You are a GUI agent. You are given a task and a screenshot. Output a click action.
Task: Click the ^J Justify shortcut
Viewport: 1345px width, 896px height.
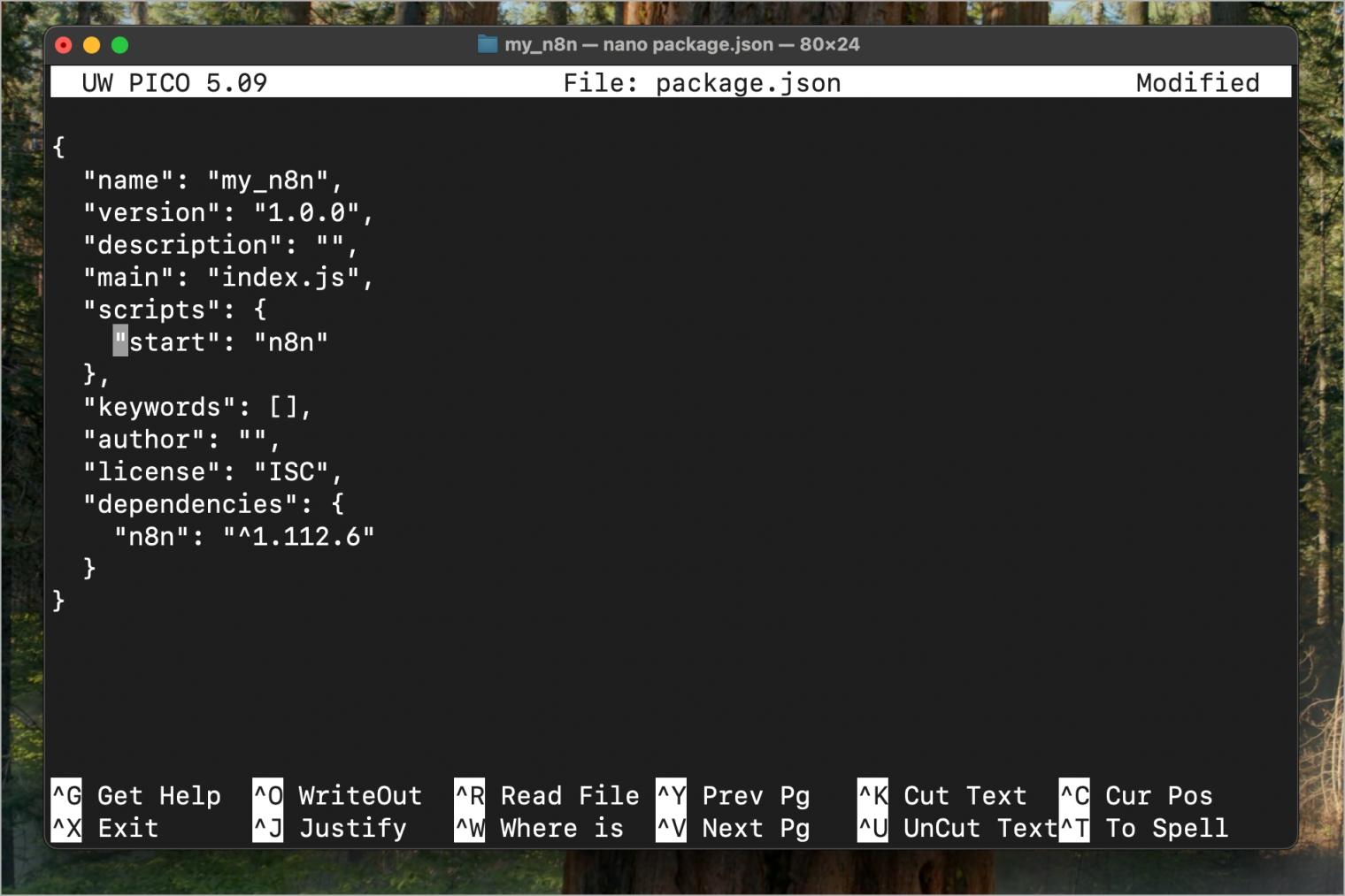329,828
